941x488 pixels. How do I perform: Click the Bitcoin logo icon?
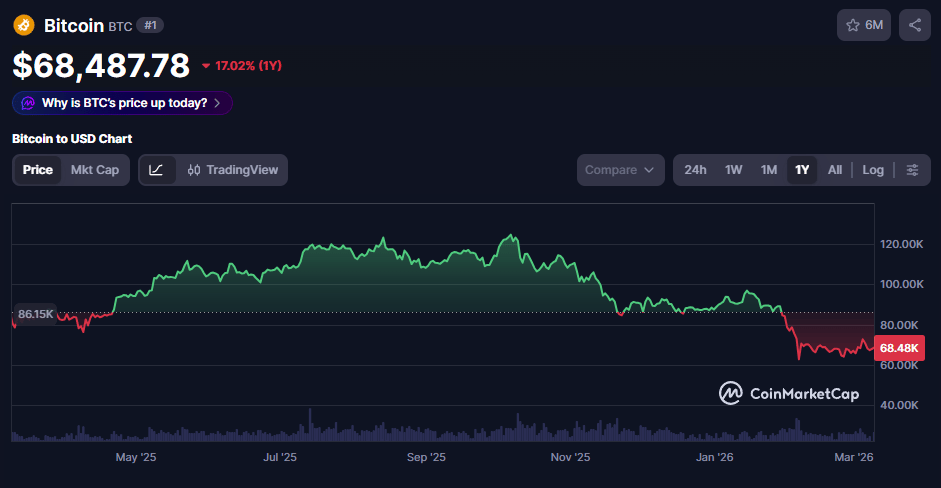pos(24,25)
